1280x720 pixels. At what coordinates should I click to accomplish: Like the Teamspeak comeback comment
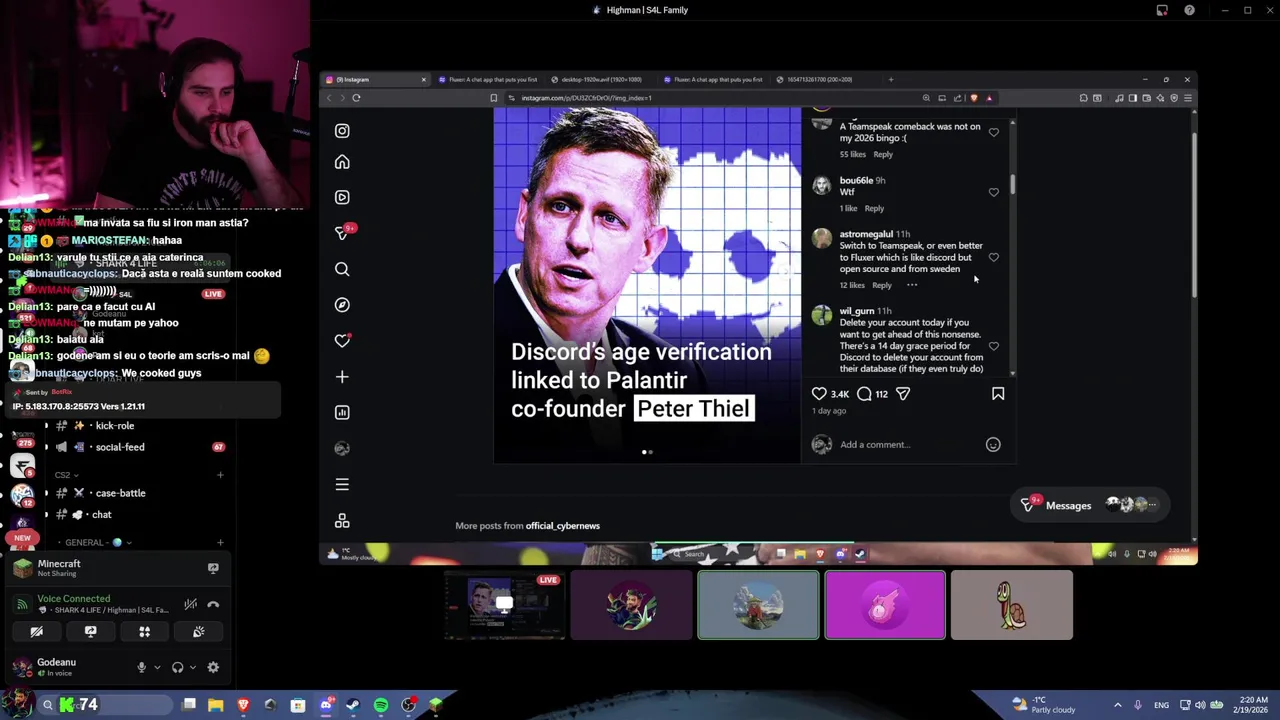pyautogui.click(x=993, y=132)
